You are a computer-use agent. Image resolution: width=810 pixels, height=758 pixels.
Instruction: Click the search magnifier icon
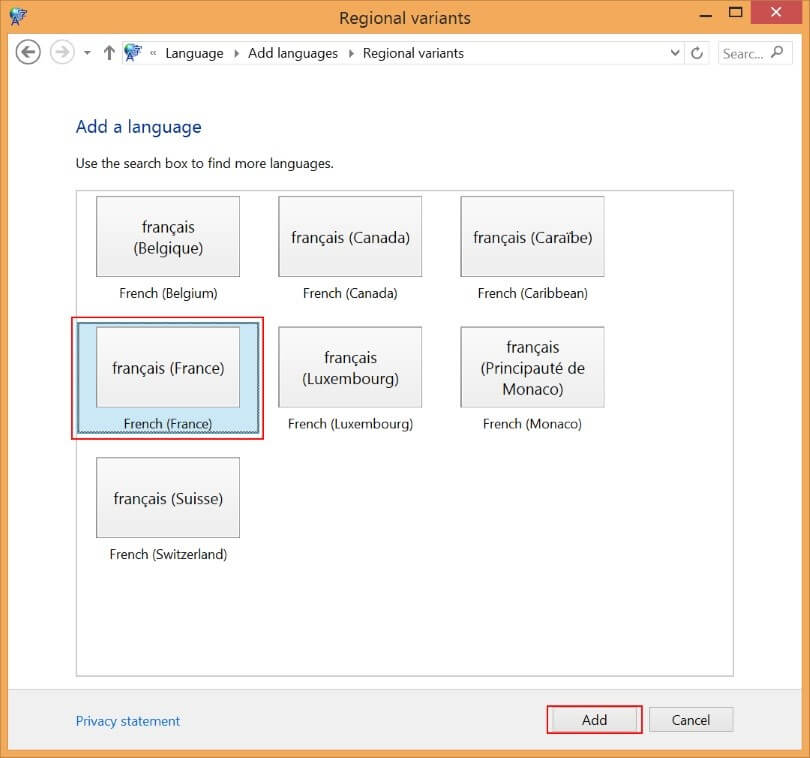click(x=777, y=52)
